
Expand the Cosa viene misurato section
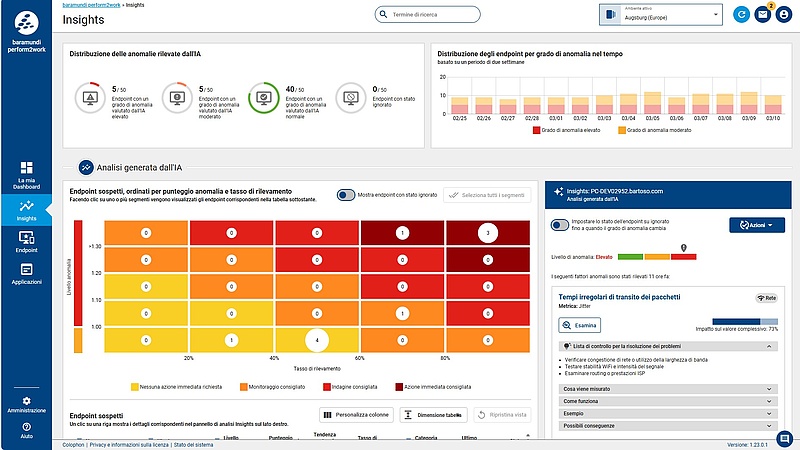667,388
